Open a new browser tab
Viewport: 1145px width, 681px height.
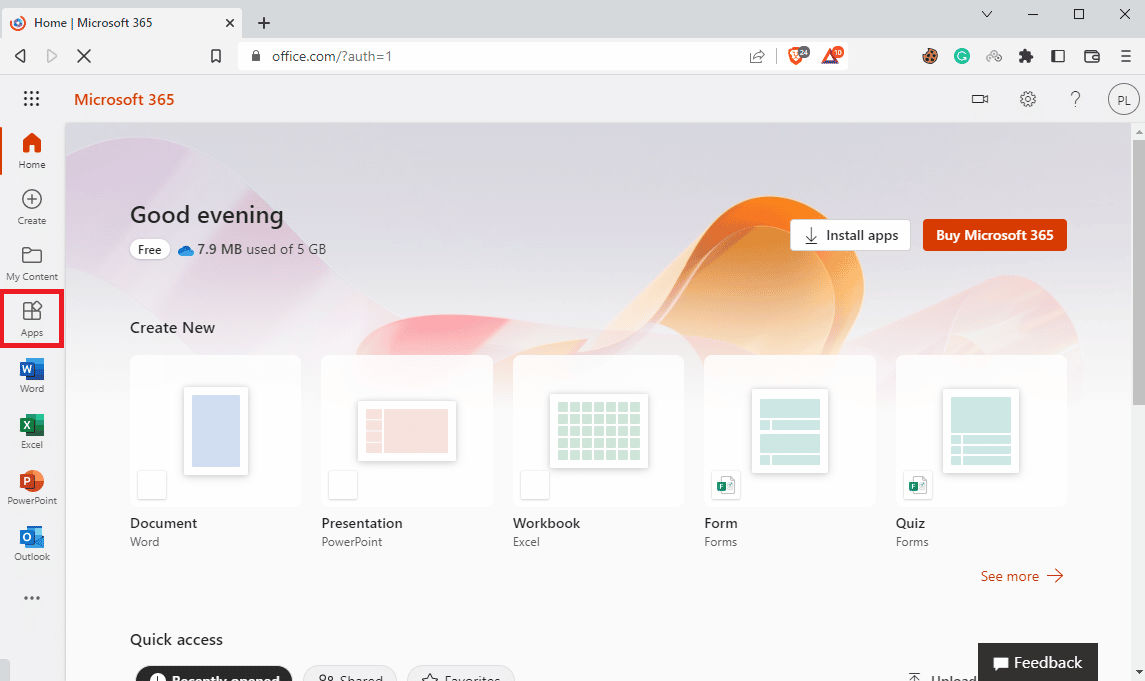pos(264,23)
